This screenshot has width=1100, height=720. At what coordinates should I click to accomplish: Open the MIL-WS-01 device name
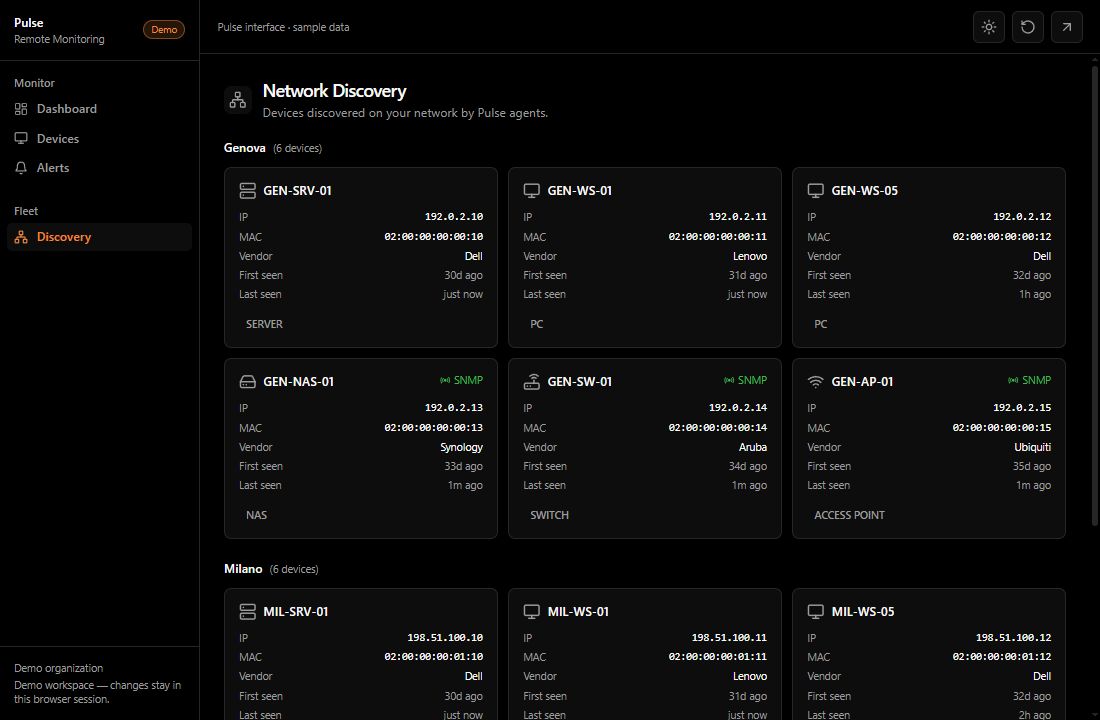click(578, 611)
